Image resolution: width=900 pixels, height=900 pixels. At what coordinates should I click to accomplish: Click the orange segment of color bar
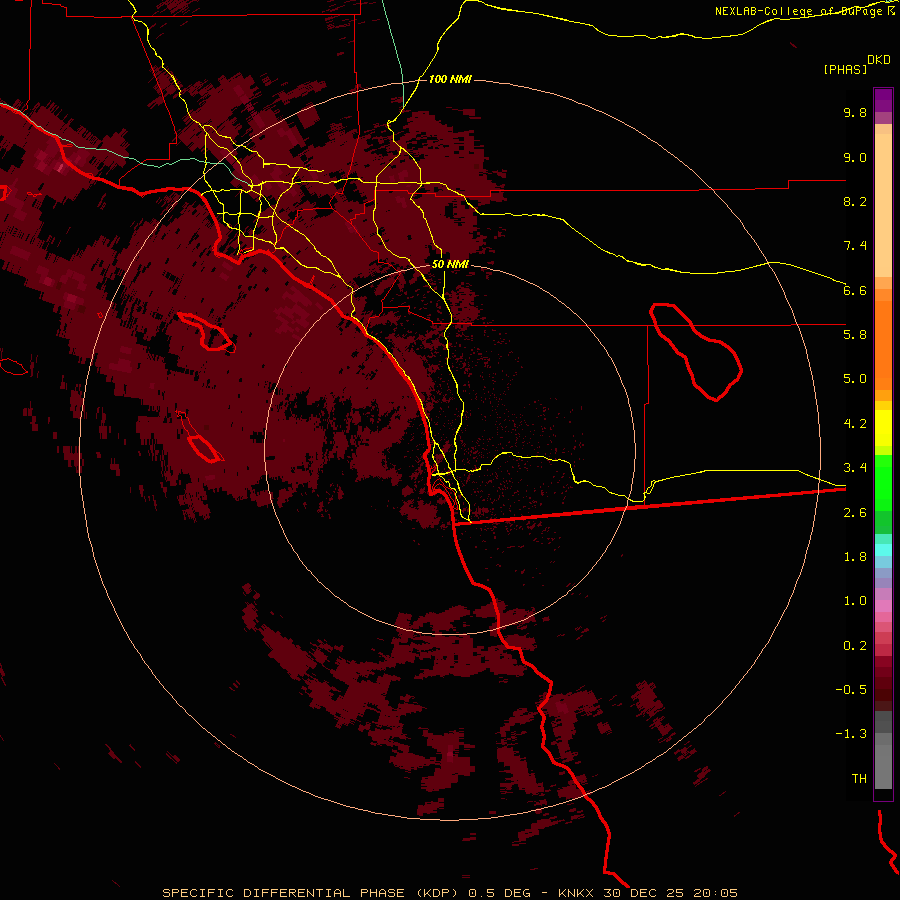(x=883, y=344)
